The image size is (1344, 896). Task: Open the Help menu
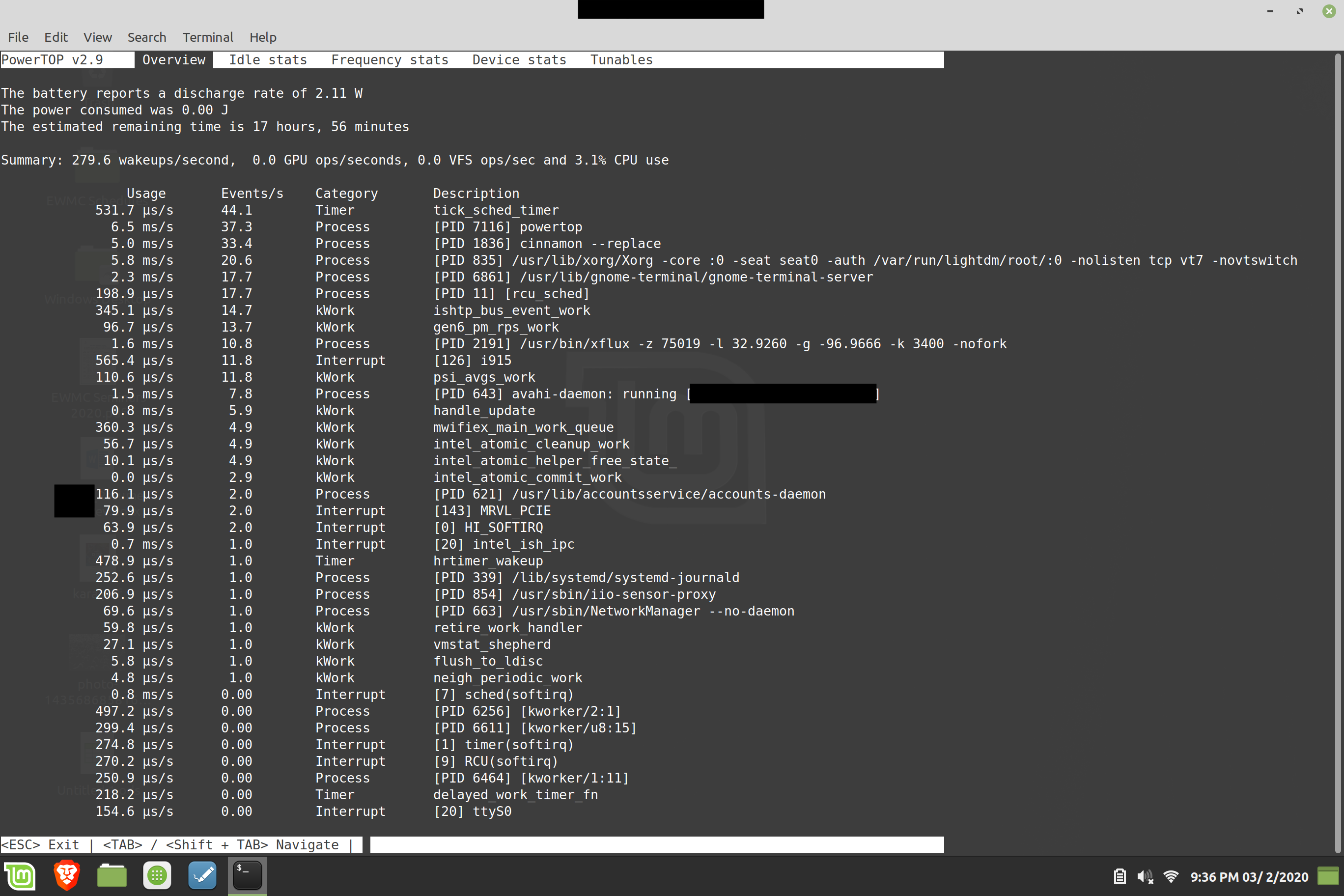point(263,37)
